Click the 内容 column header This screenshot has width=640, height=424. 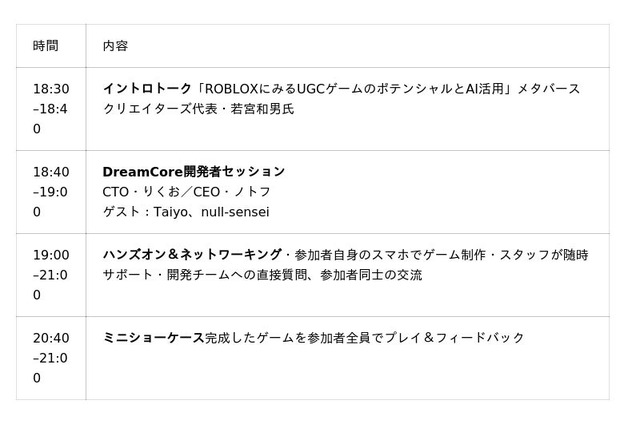pos(115,46)
